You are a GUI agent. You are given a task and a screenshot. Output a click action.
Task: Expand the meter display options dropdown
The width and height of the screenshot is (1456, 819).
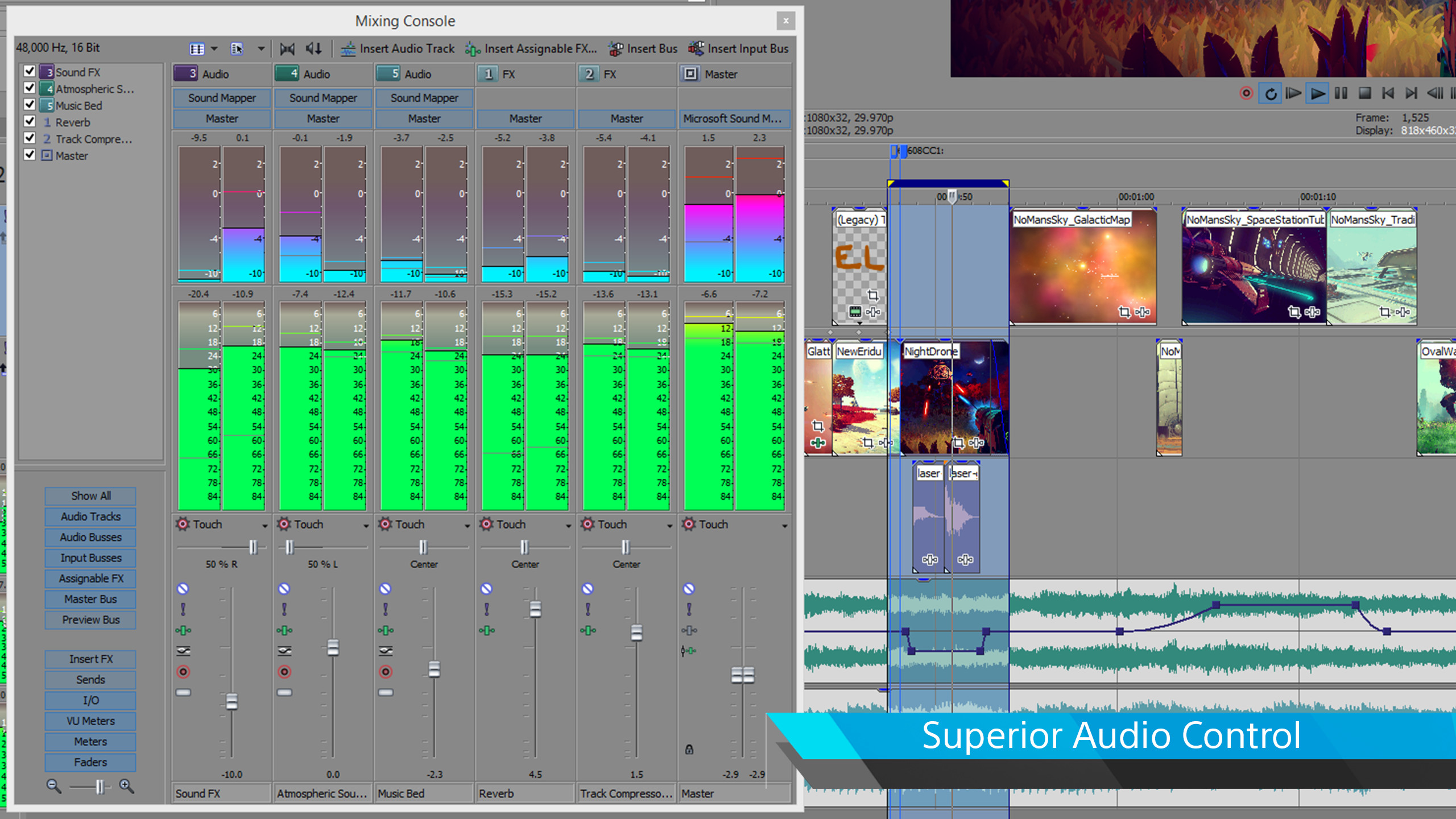(261, 49)
